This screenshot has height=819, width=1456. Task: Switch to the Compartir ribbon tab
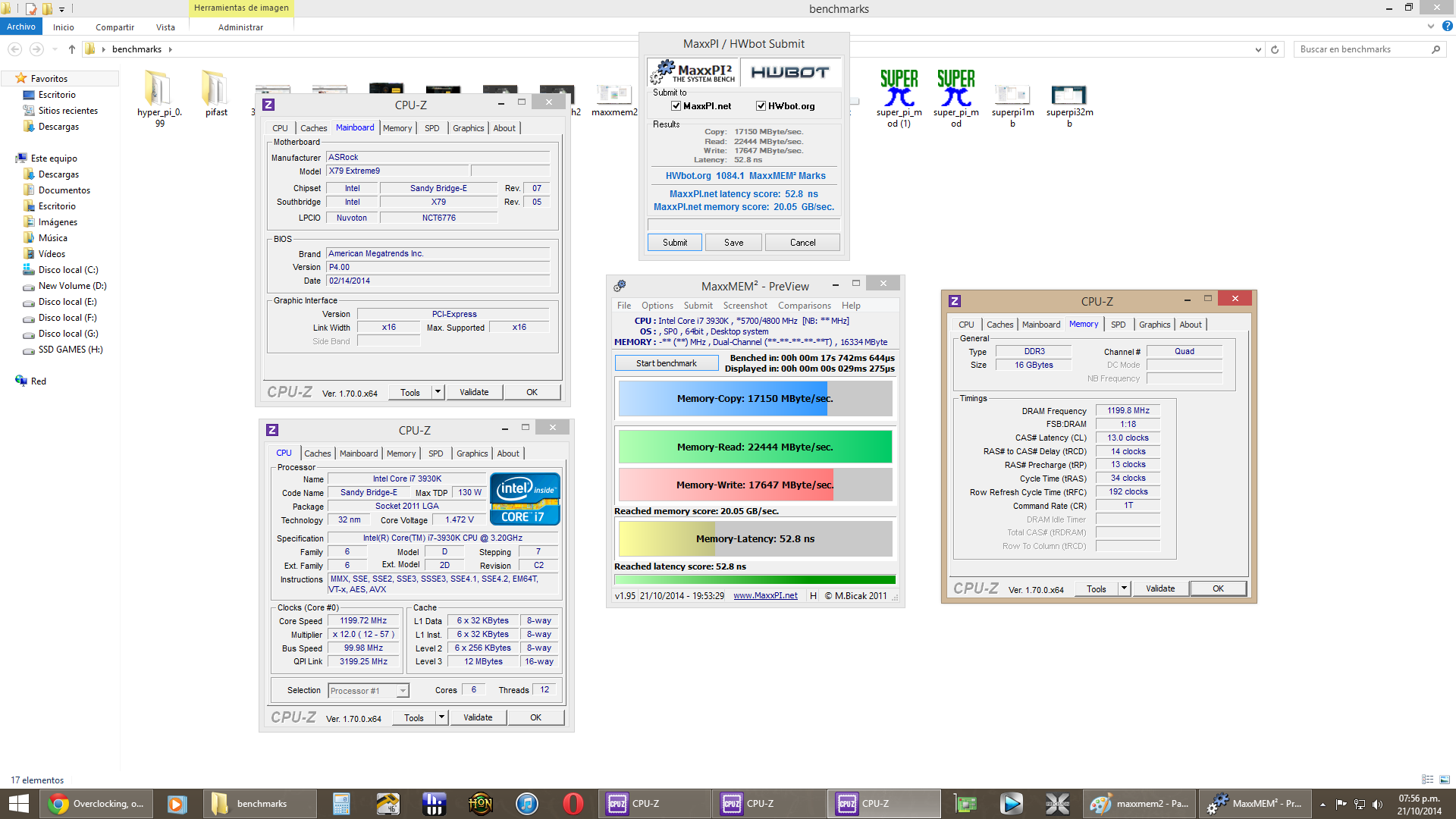tap(115, 27)
